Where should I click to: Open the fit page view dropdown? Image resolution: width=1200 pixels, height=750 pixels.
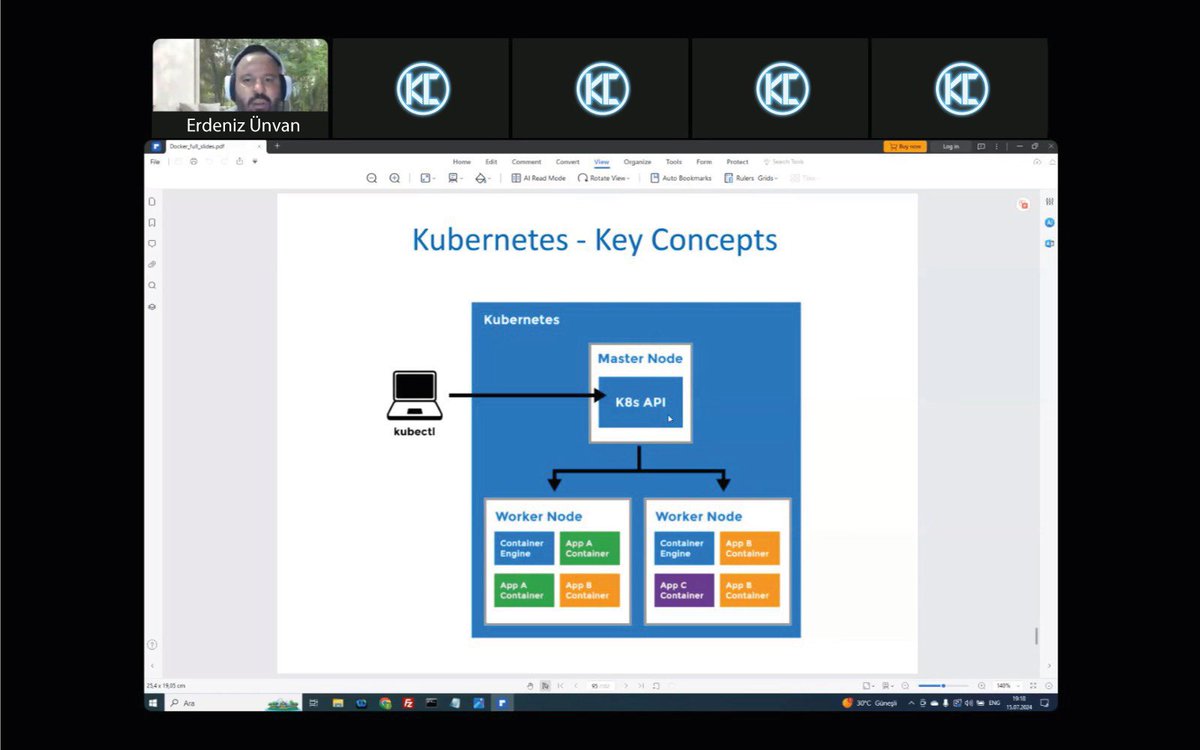[x=427, y=178]
